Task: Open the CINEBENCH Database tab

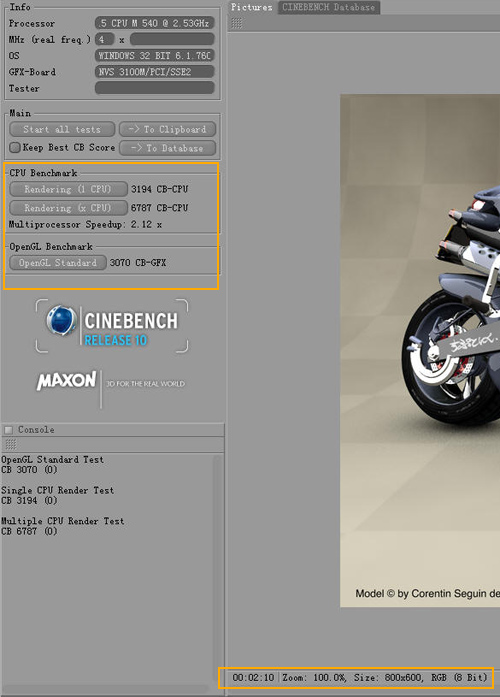Action: 328,7
